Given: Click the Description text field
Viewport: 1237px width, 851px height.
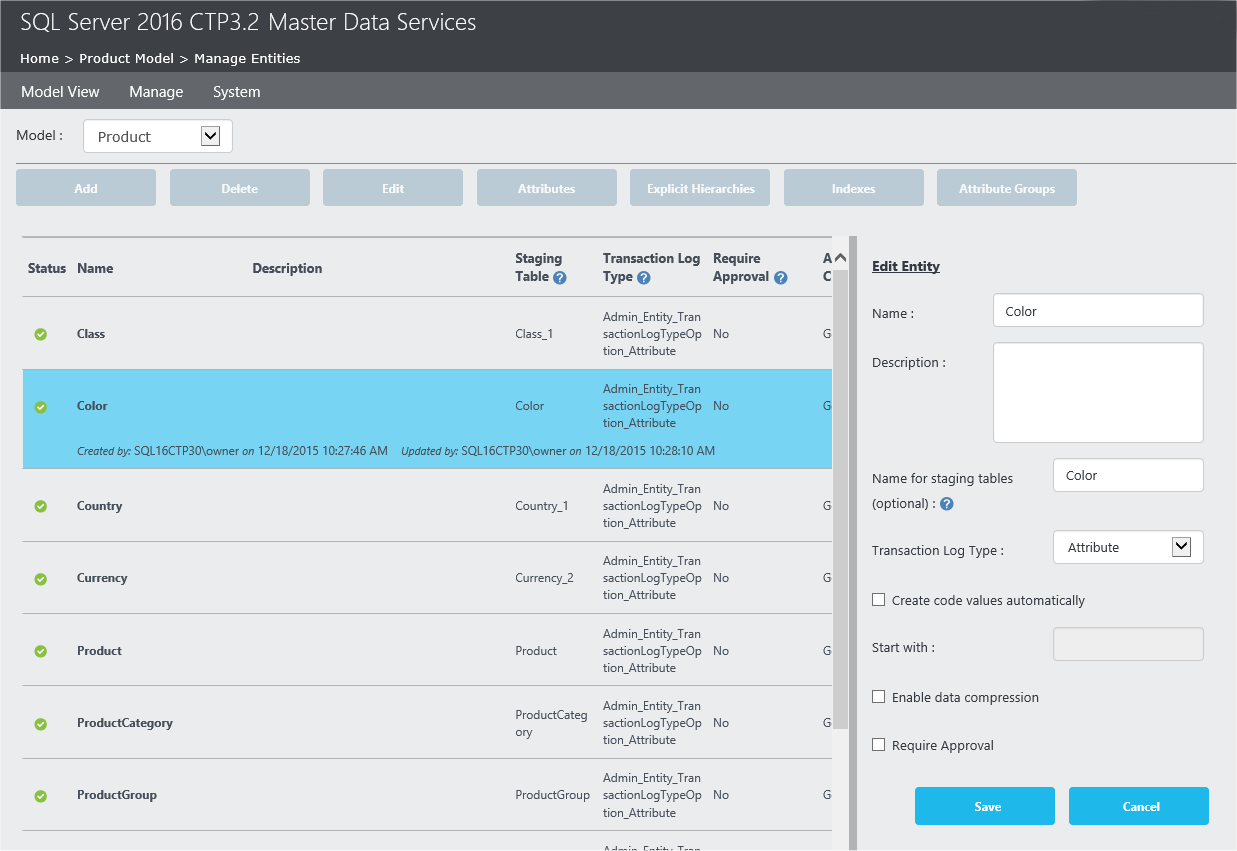Looking at the screenshot, I should tap(1097, 392).
